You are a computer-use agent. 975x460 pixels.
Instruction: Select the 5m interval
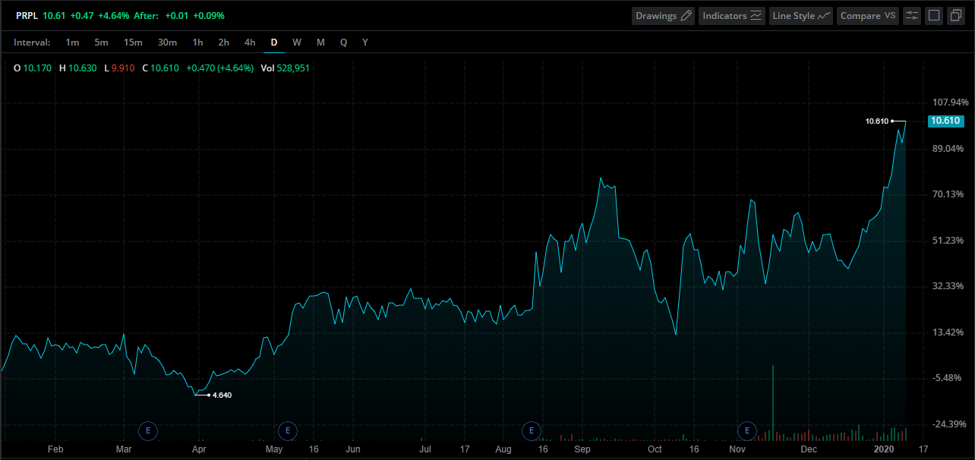pos(101,42)
